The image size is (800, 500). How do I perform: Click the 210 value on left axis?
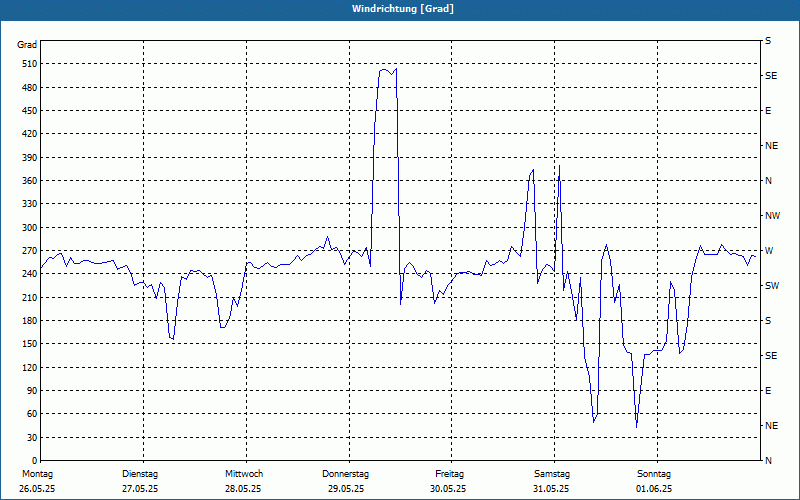point(30,297)
